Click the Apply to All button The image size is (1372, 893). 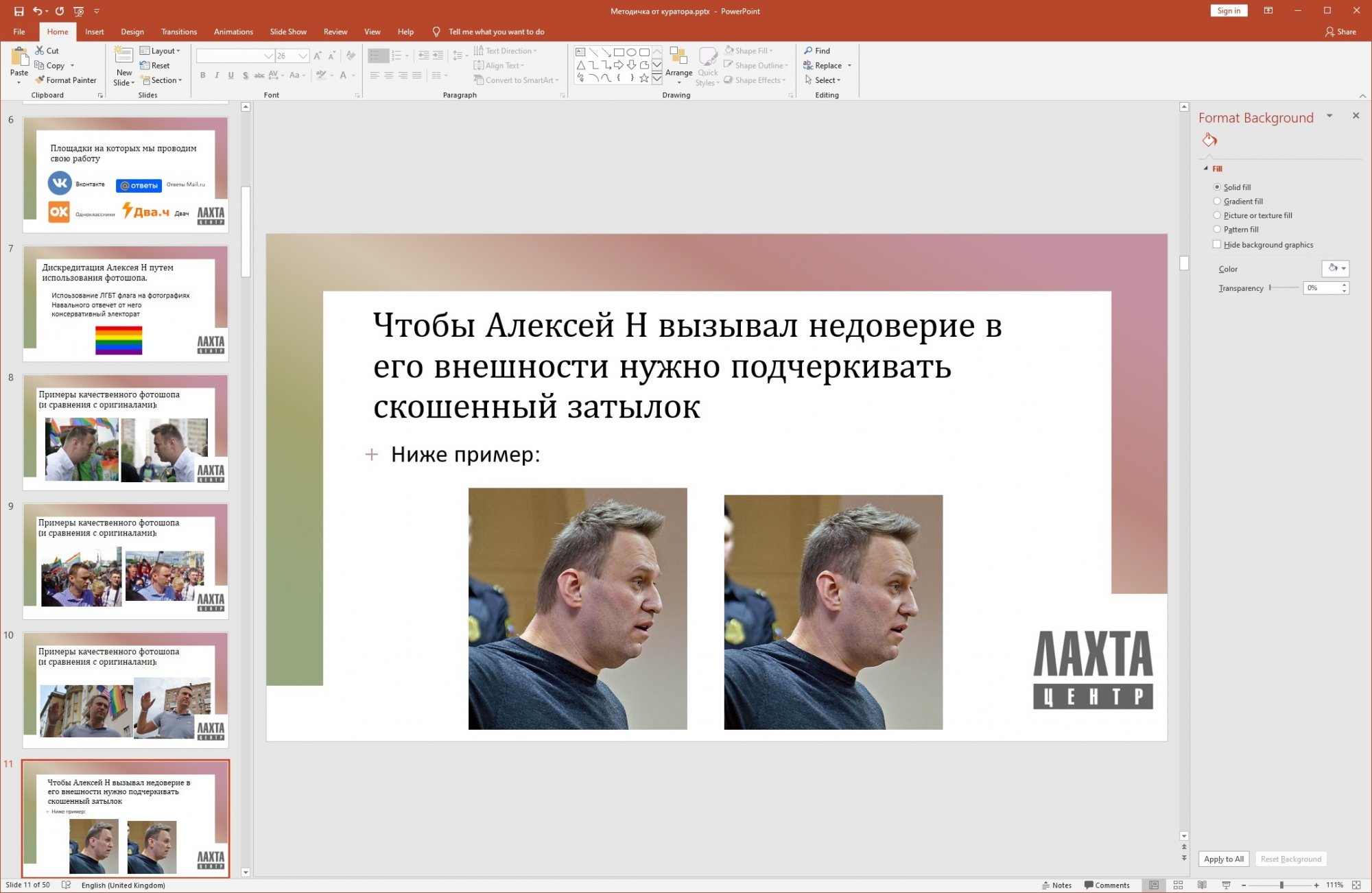(1222, 859)
